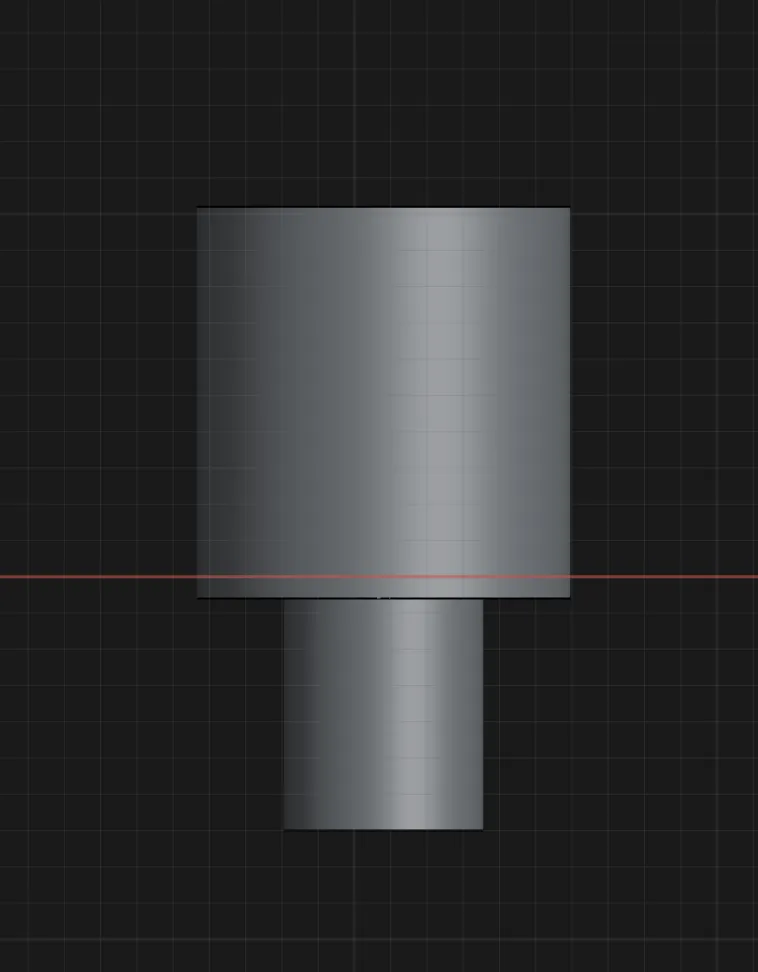Click the left edge of the large cylinder
This screenshot has width=758, height=972.
tap(198, 400)
